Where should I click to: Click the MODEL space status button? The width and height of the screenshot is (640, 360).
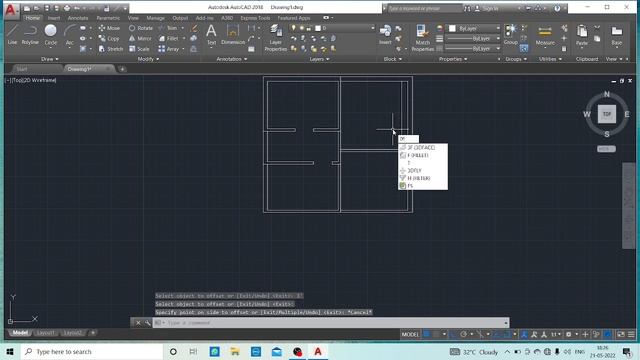(410, 334)
